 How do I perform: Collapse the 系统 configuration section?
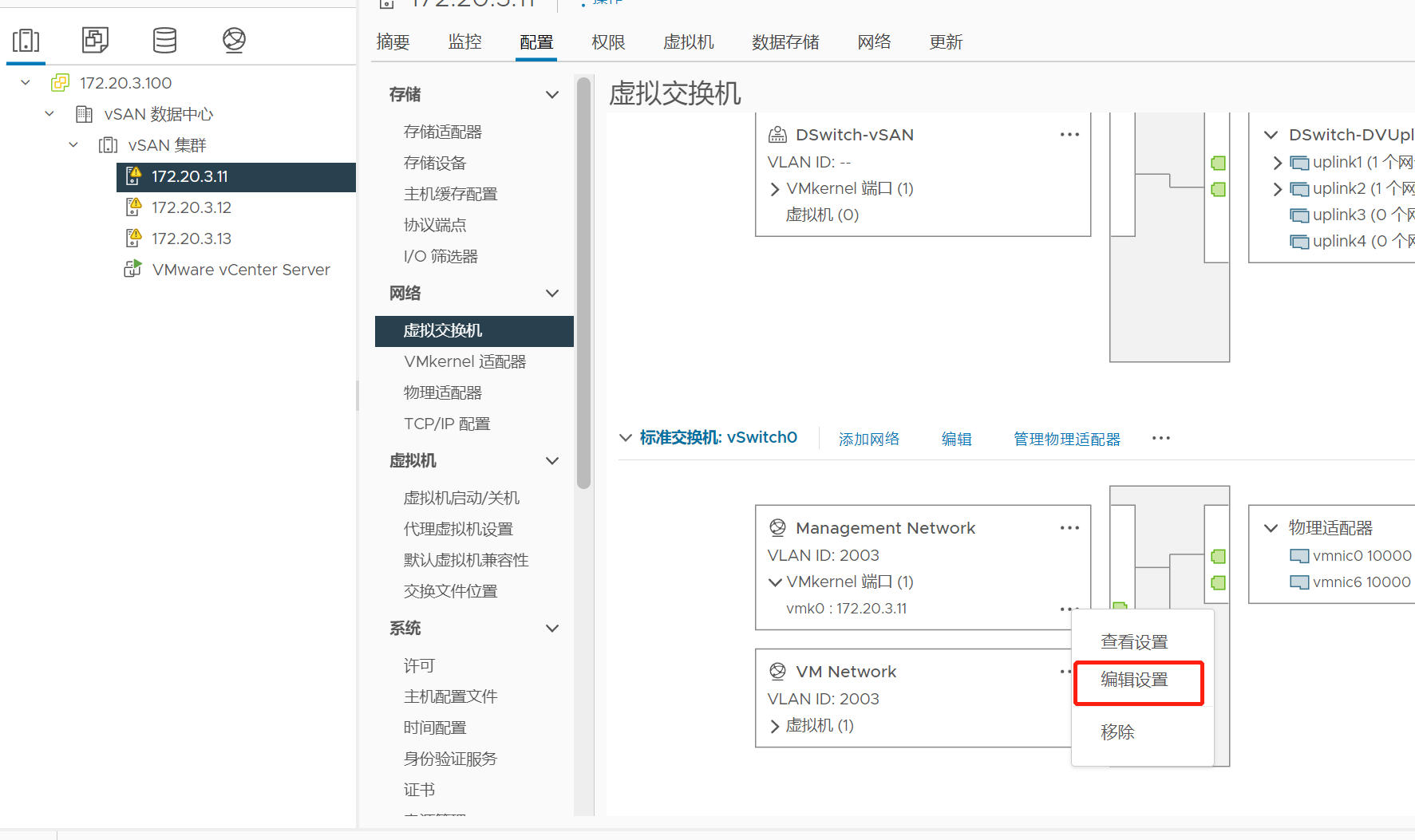tap(551, 628)
